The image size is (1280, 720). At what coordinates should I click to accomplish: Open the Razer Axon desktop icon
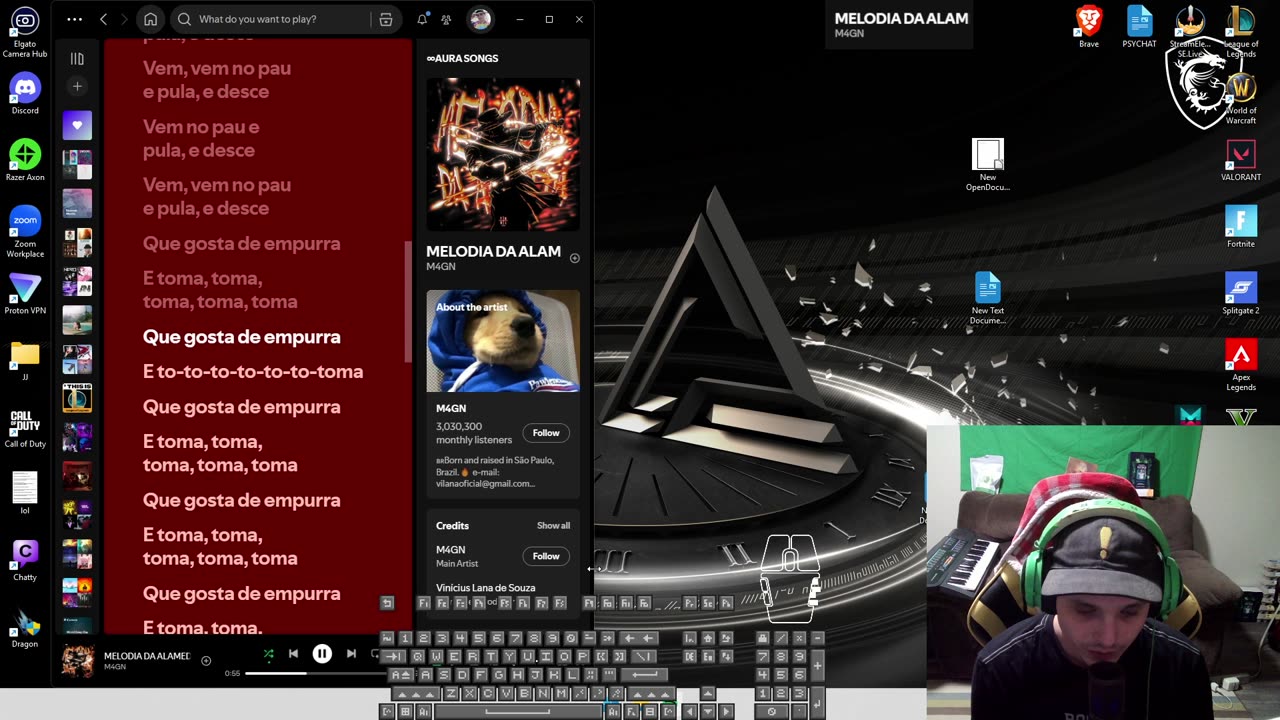[25, 160]
